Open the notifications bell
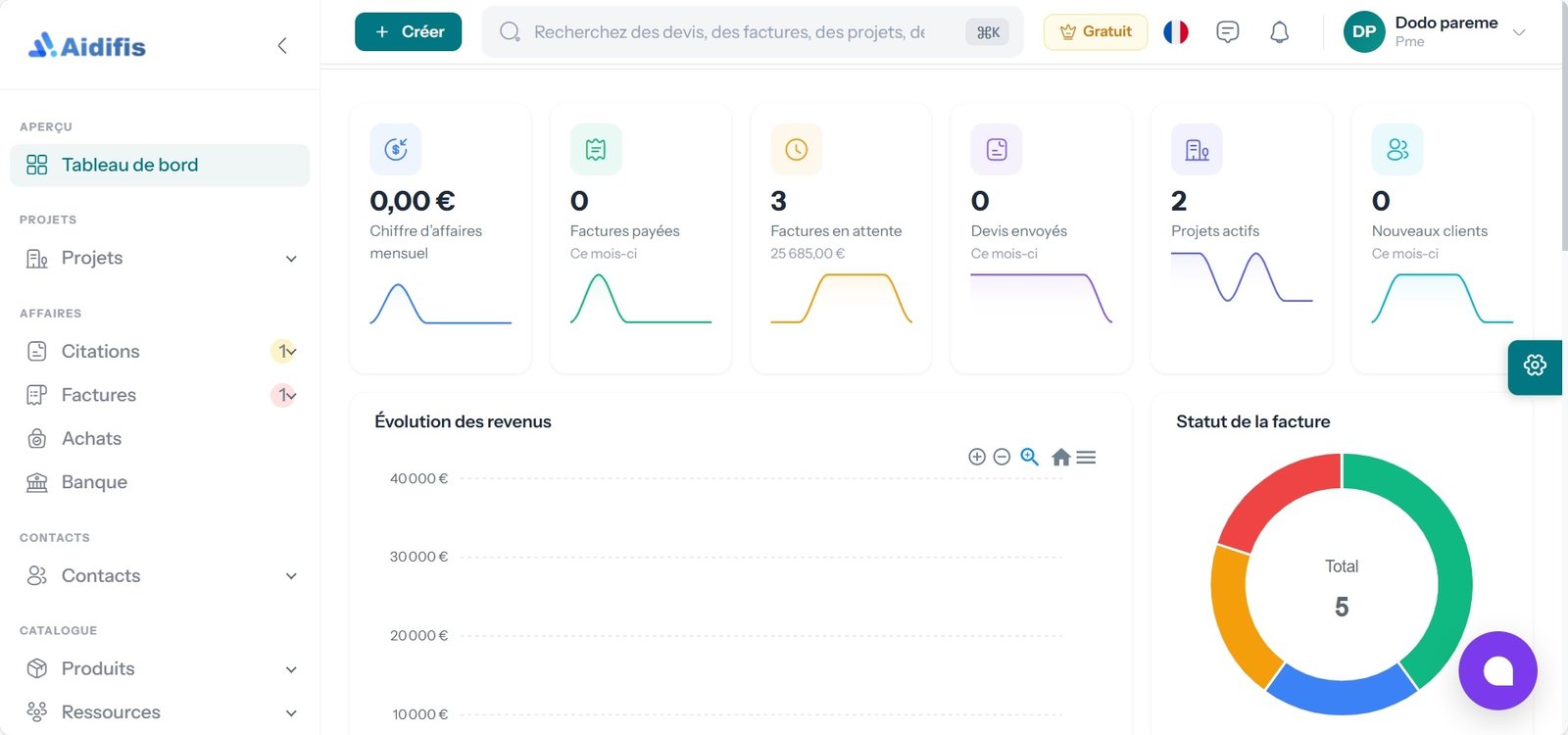1568x735 pixels. pos(1279,32)
